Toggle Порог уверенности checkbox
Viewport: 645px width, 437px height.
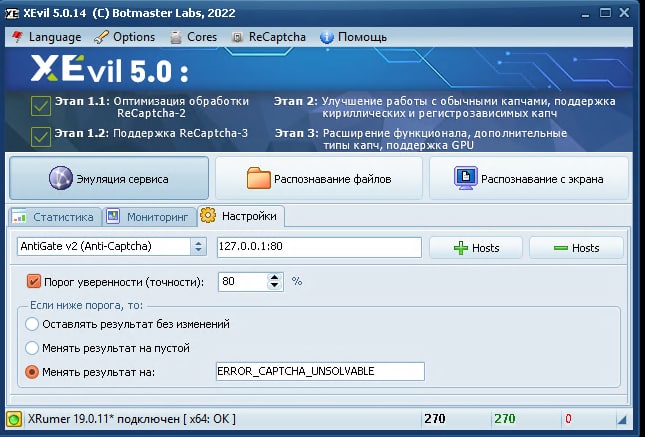[33, 281]
